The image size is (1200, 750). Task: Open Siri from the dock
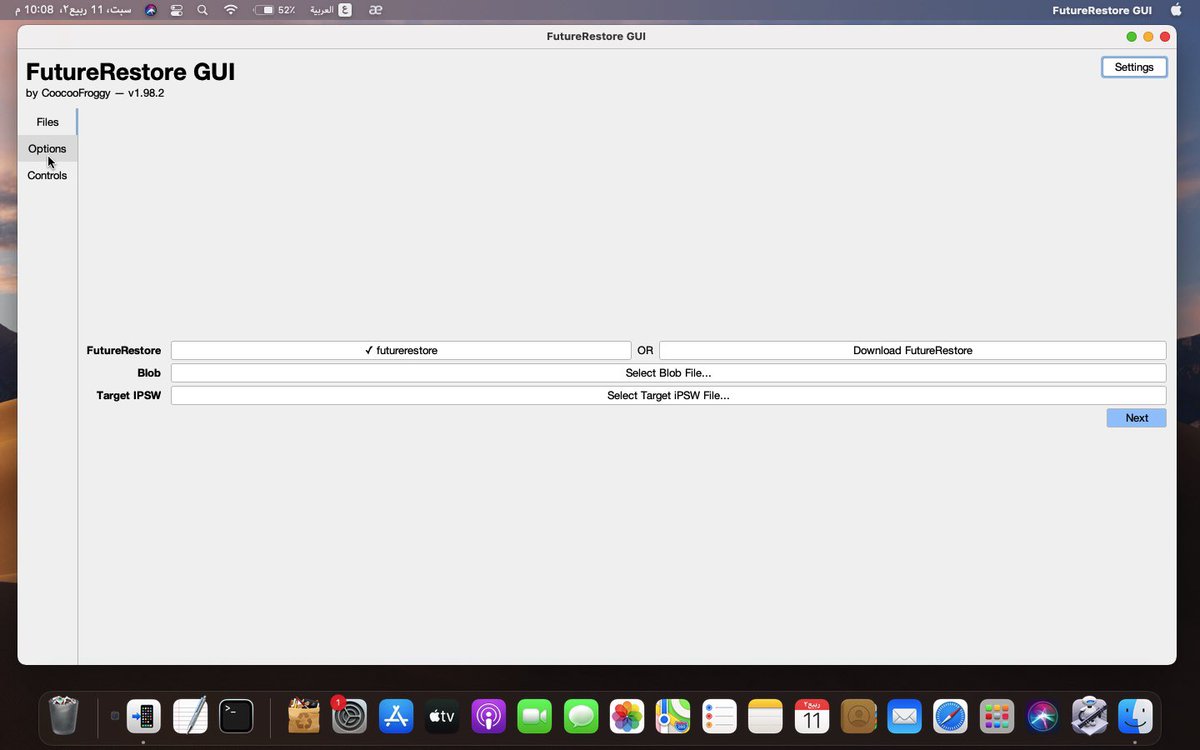tap(1043, 716)
